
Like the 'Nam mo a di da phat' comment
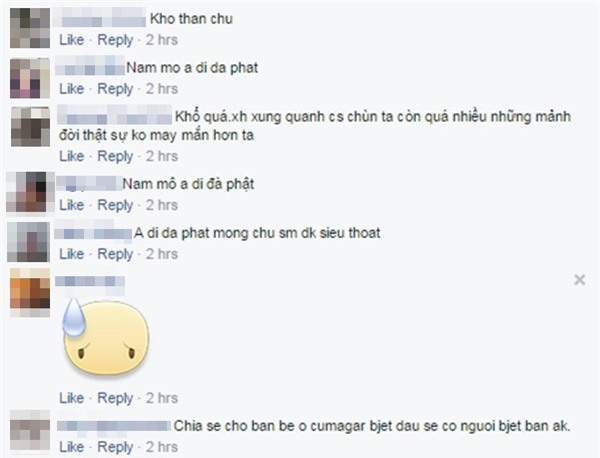pos(72,89)
